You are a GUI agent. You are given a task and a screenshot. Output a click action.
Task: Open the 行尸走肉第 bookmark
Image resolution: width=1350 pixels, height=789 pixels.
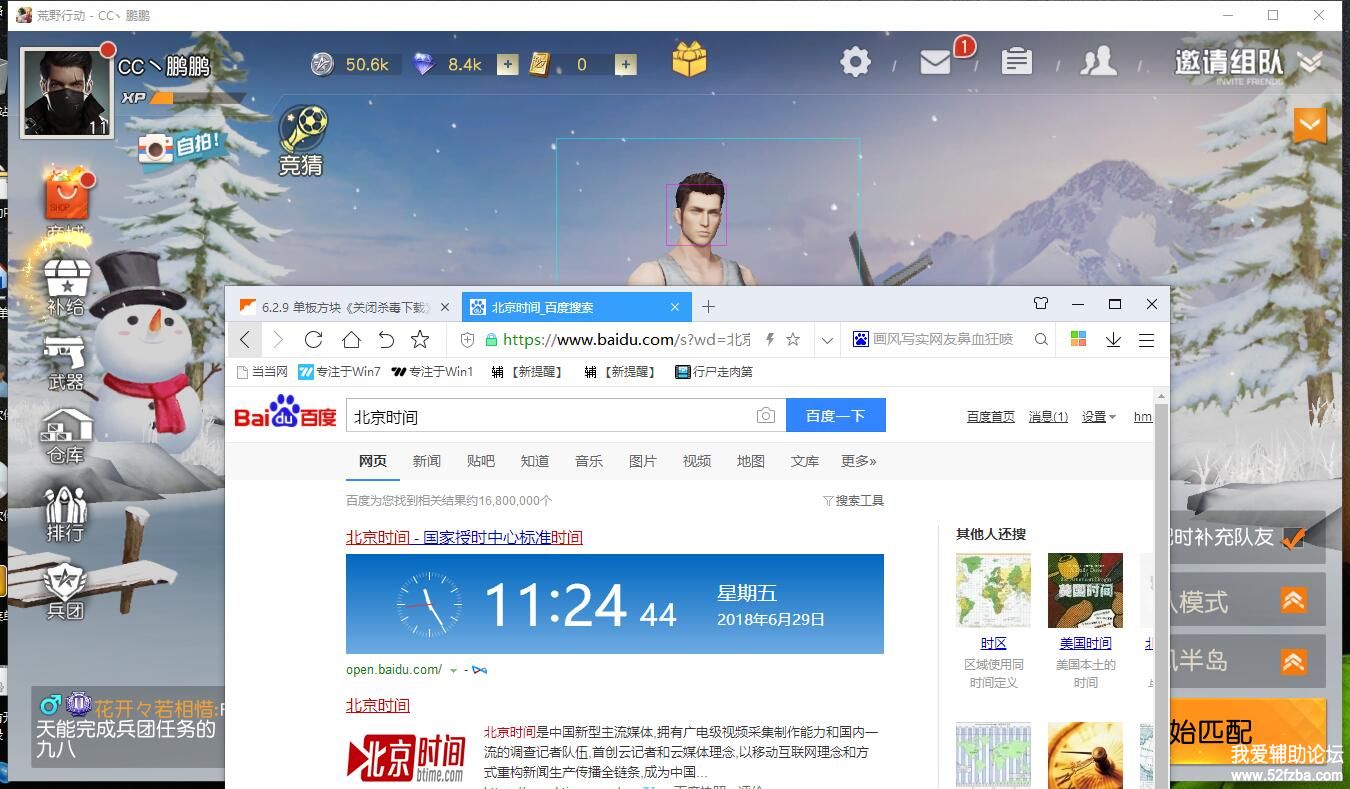click(x=714, y=372)
